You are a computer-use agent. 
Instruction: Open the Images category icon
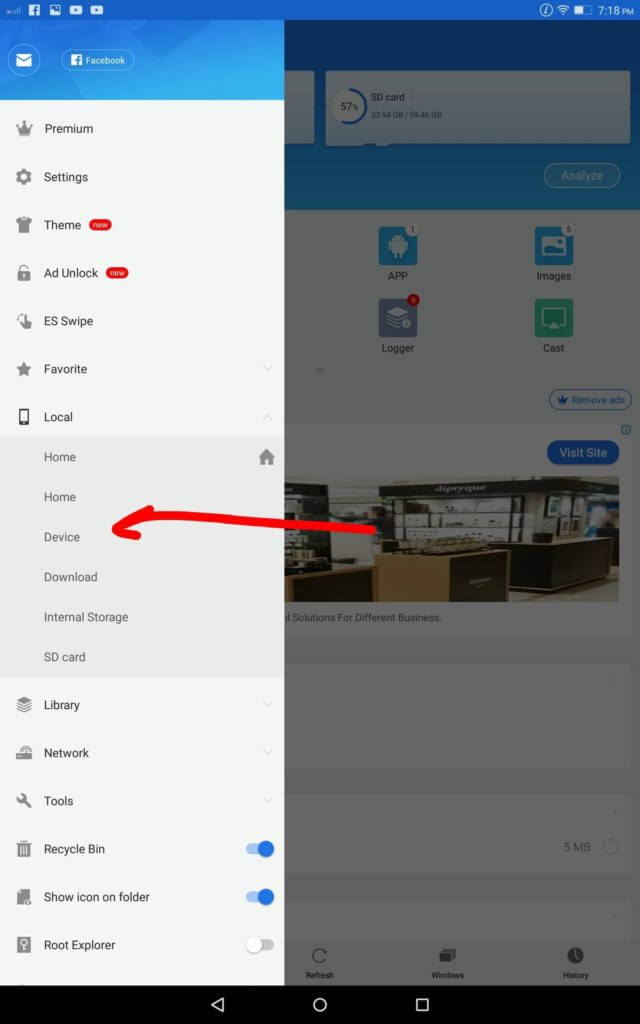click(x=553, y=246)
